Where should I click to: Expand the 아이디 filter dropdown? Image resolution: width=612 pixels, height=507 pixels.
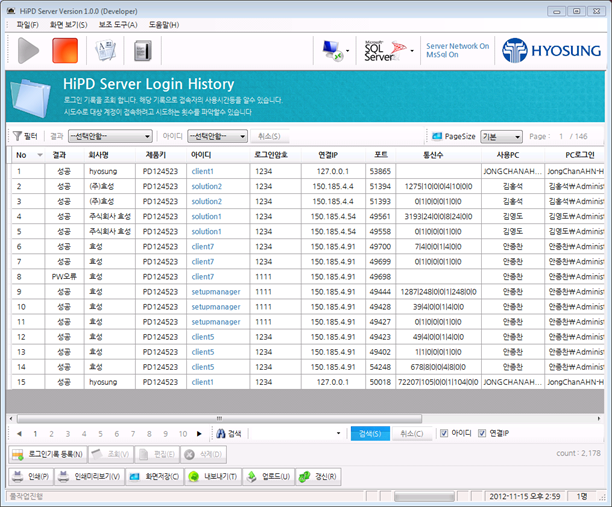tap(217, 136)
